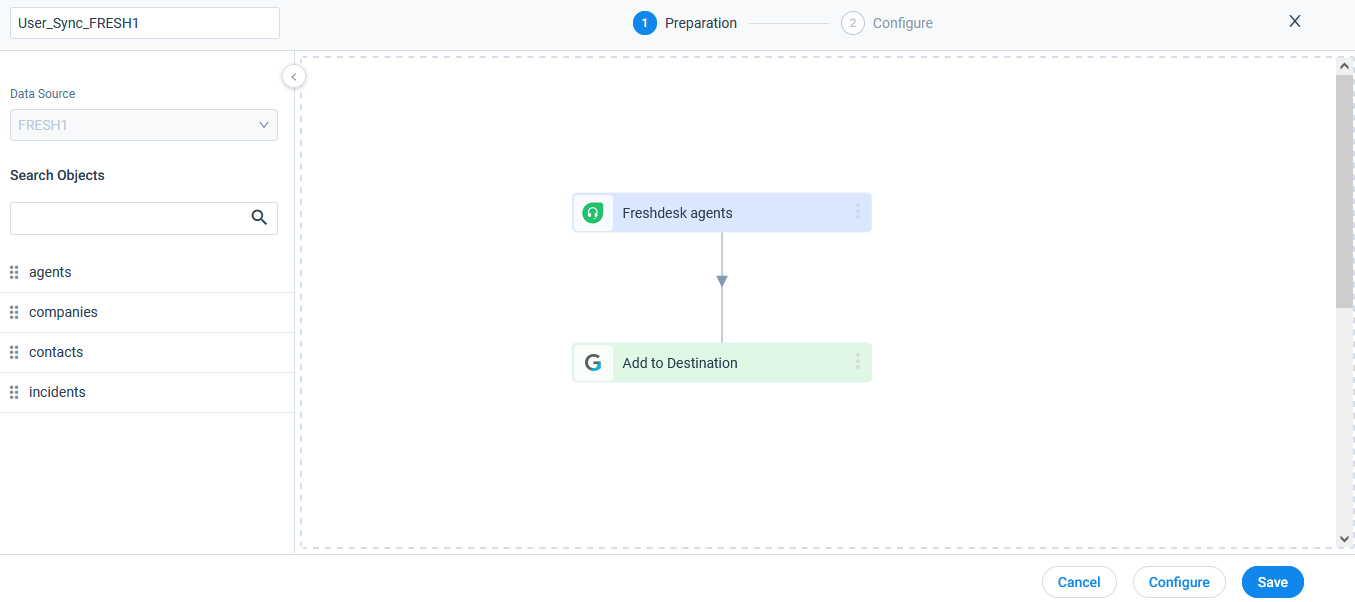Click the Freshdesk headset icon on the agents node
1355x602 pixels.
pyautogui.click(x=593, y=213)
